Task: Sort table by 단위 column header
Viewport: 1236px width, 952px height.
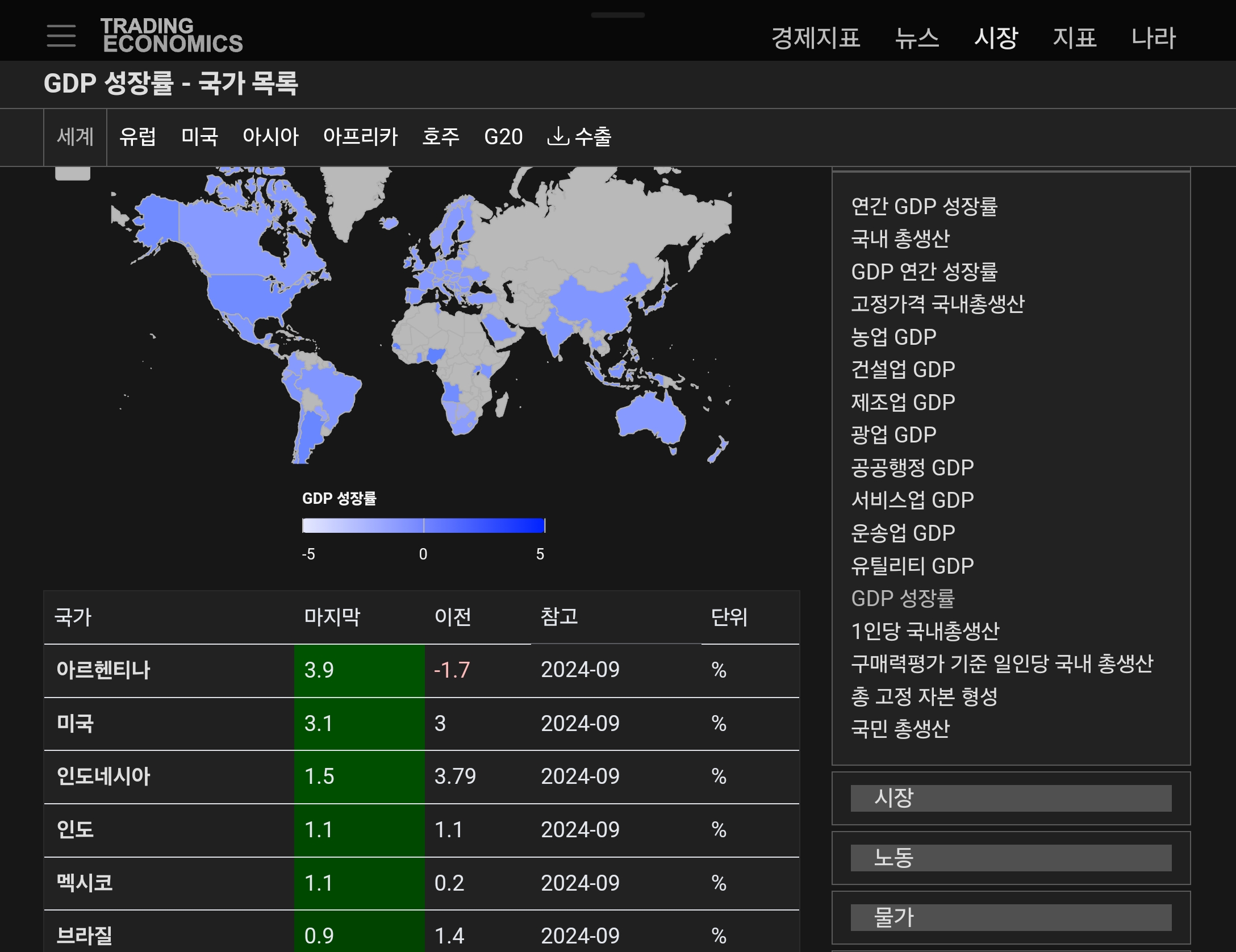Action: (729, 617)
